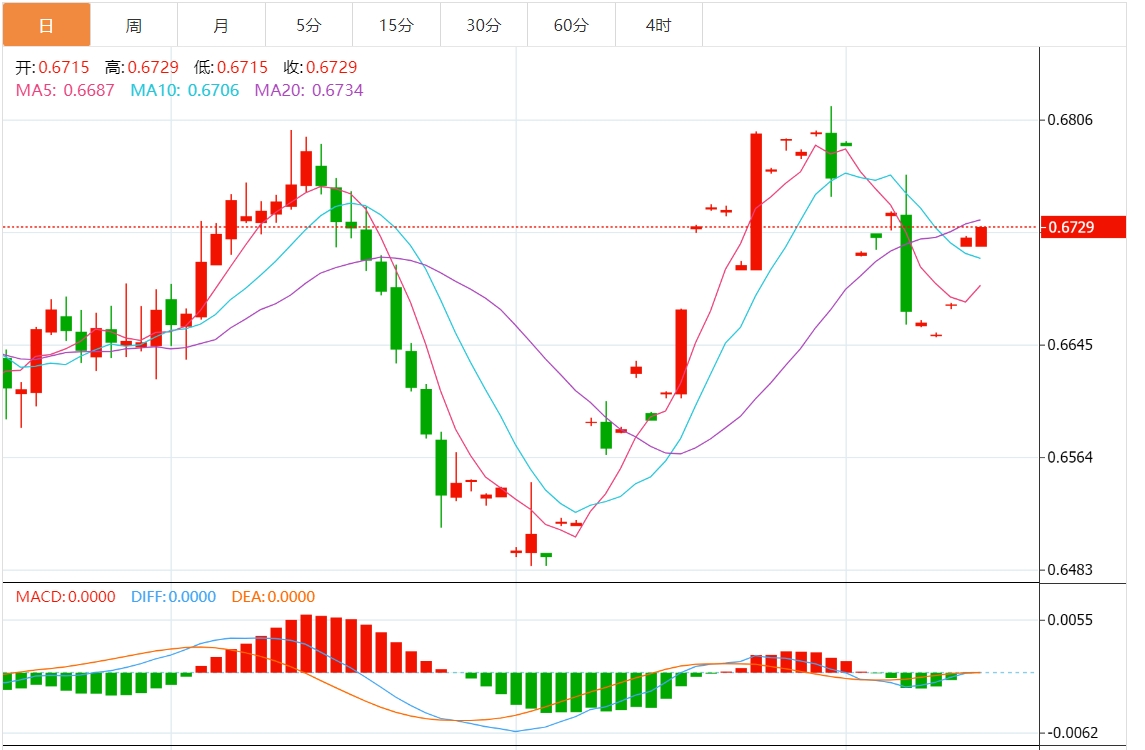
Task: Click the DEA:0.0000 label
Action: point(273,597)
